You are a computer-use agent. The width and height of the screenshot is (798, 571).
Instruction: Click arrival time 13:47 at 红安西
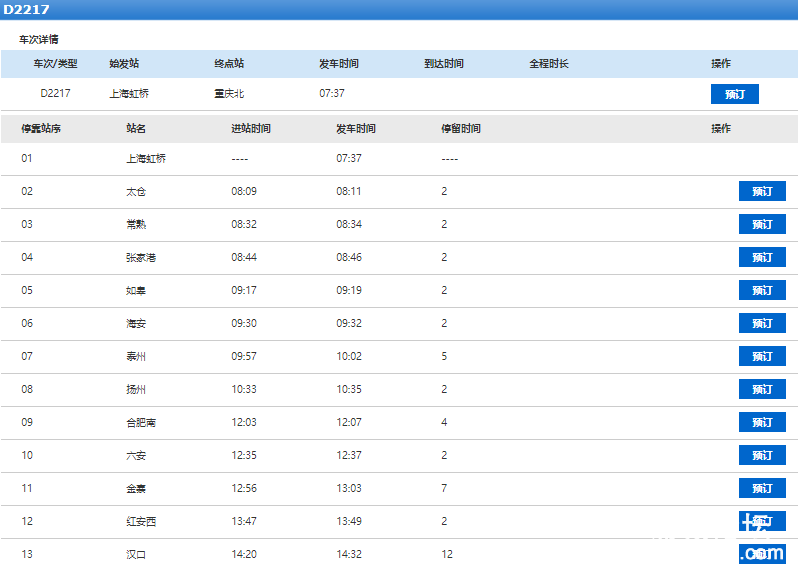point(244,521)
